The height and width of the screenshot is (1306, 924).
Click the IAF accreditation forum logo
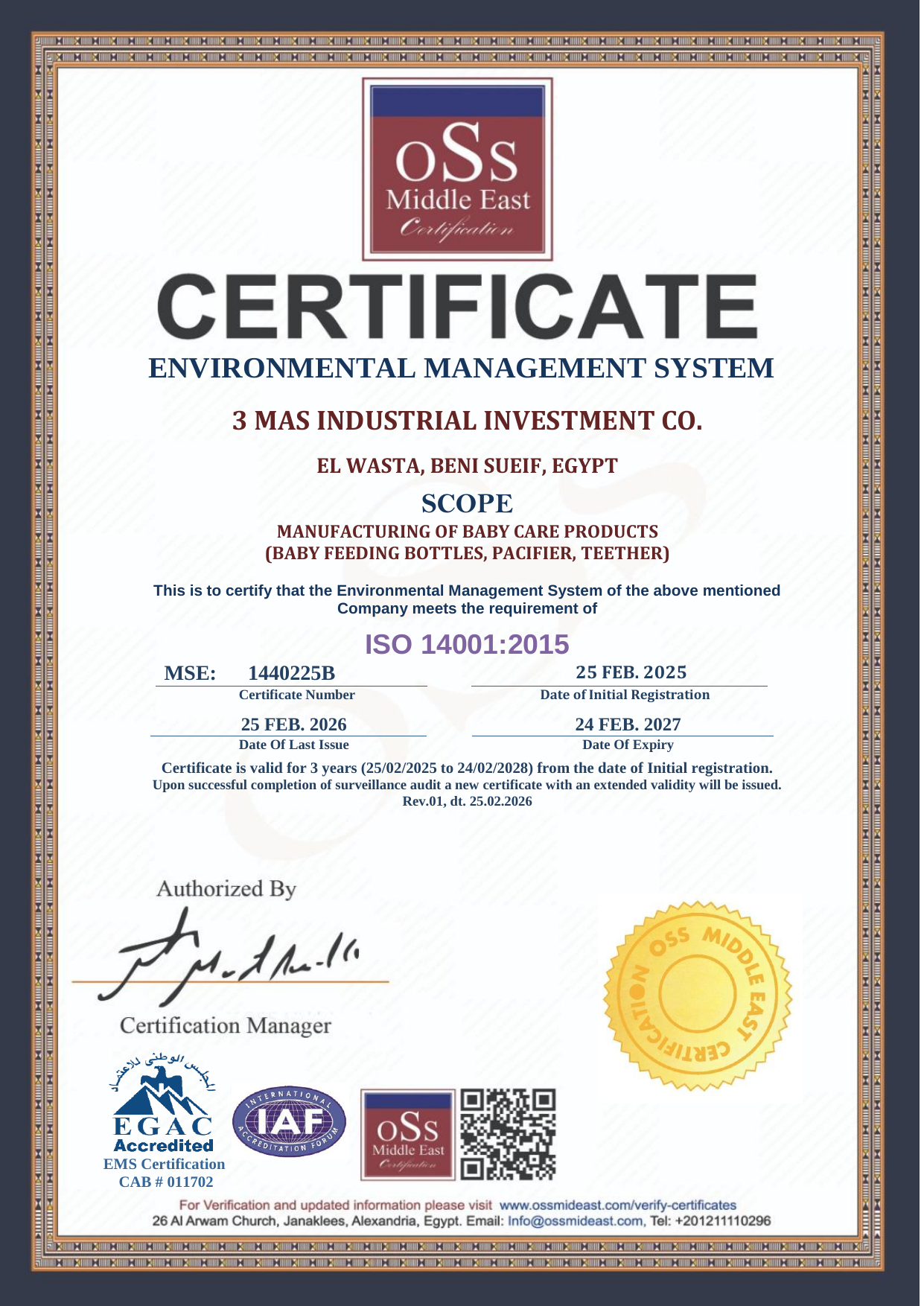click(x=290, y=1120)
